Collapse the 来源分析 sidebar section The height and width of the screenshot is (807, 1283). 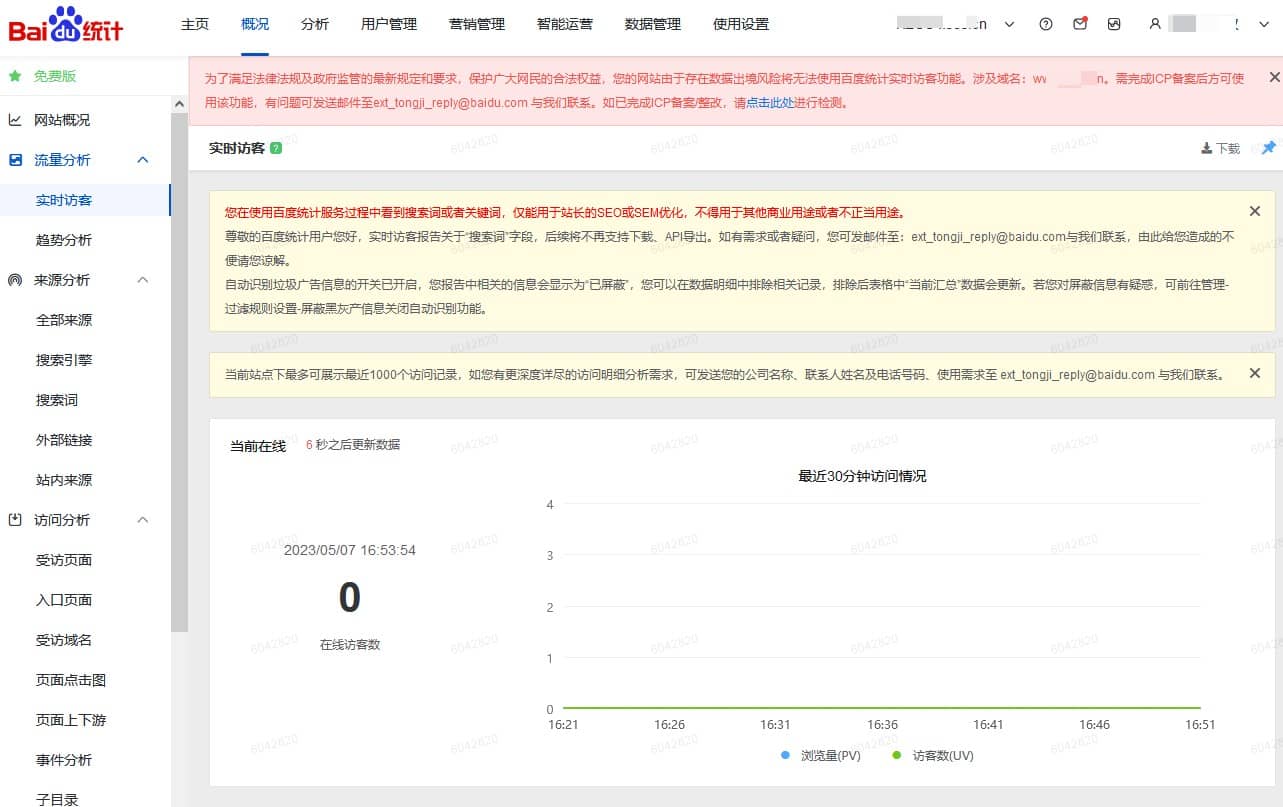tap(143, 280)
